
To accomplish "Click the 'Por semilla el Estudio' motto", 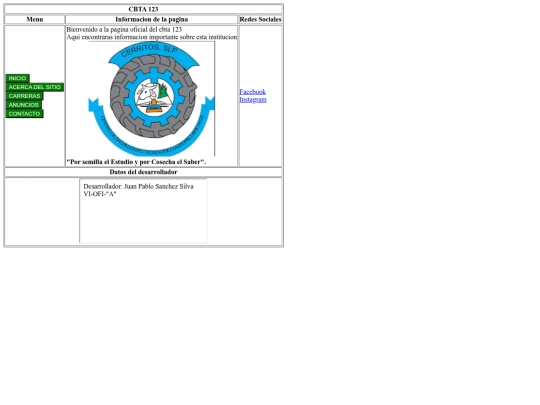I will (x=136, y=162).
